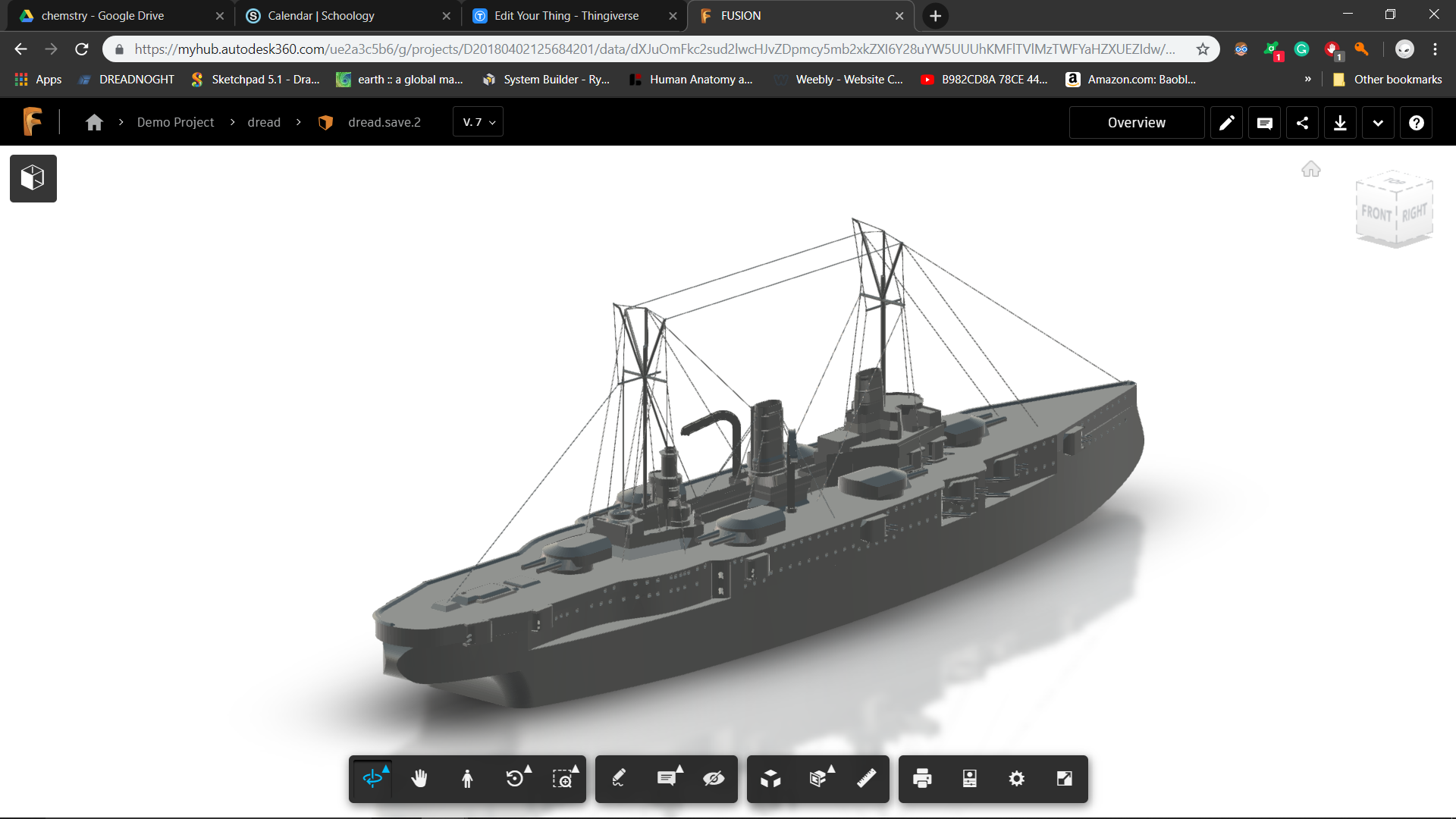The height and width of the screenshot is (819, 1456).
Task: Click the edit pencil icon in header
Action: (x=1227, y=122)
